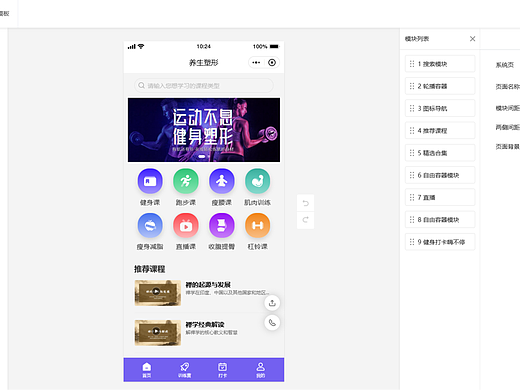
Task: Click drag handle of 5 精选合集
Action: pyautogui.click(x=412, y=153)
